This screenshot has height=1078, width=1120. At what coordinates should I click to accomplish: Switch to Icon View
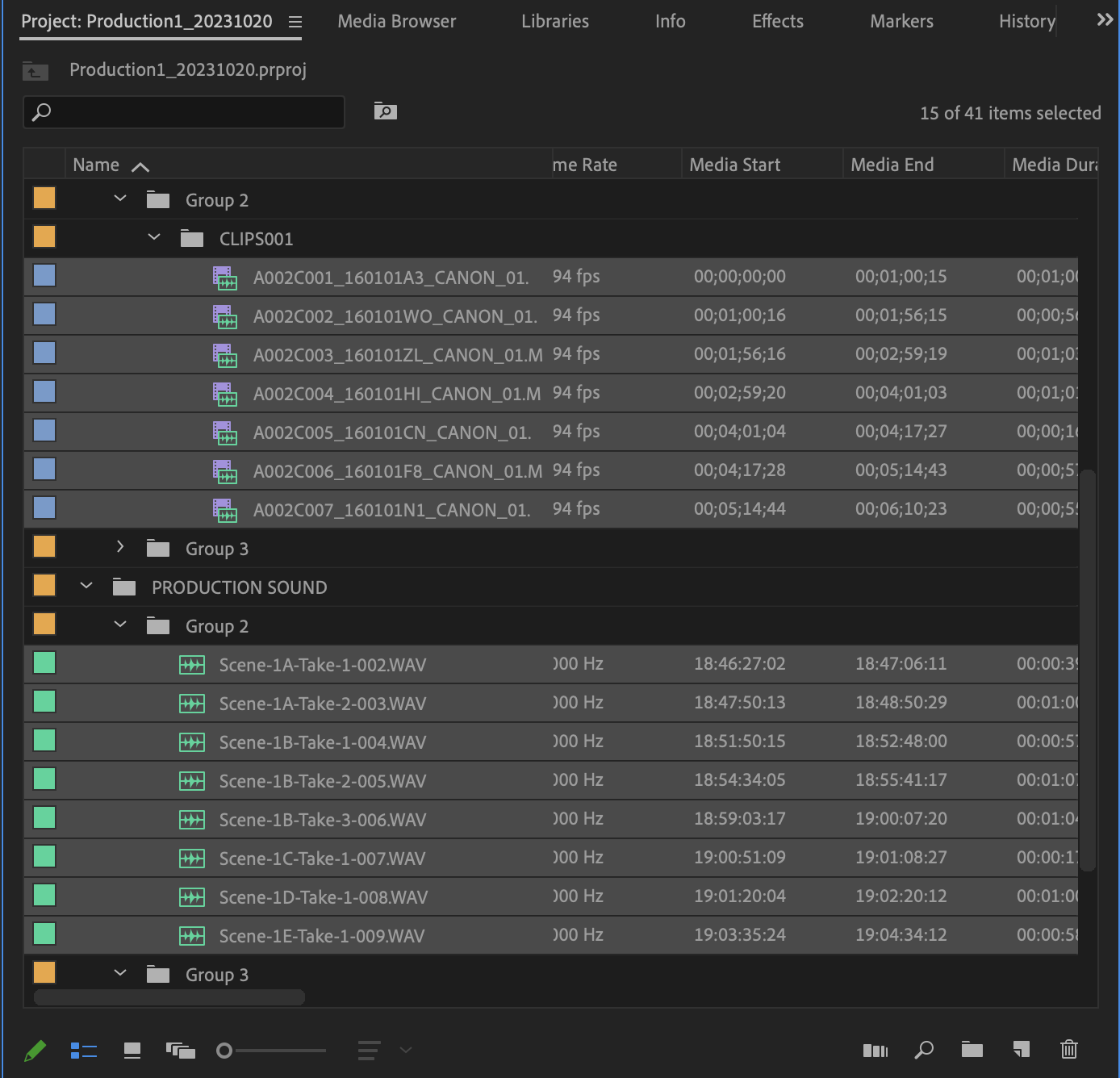[x=132, y=1051]
